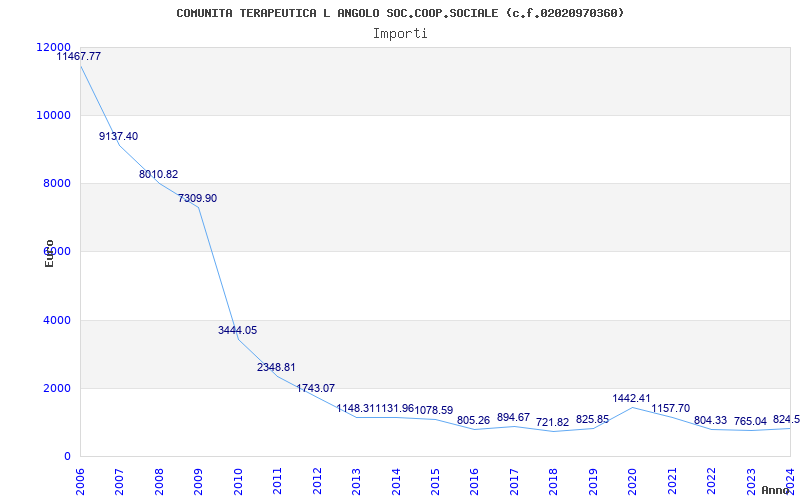
Task: Click the 2023 x-axis year label
Action: pos(751,481)
